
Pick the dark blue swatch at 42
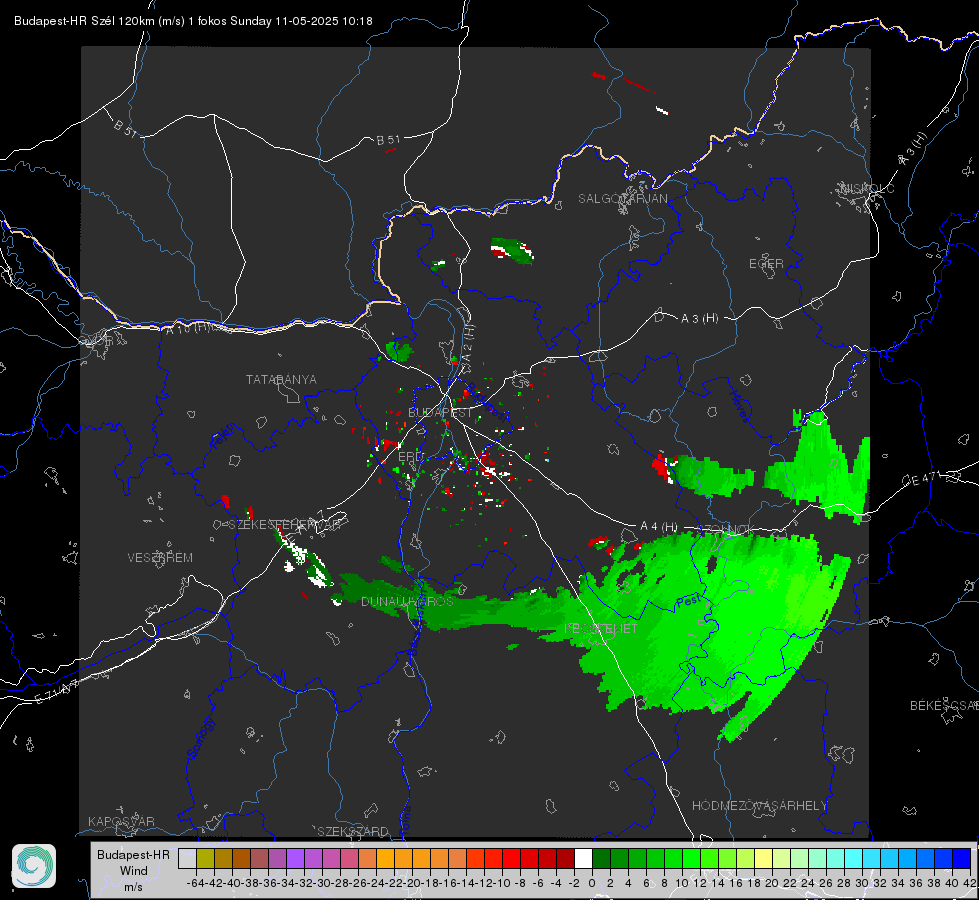click(x=962, y=858)
